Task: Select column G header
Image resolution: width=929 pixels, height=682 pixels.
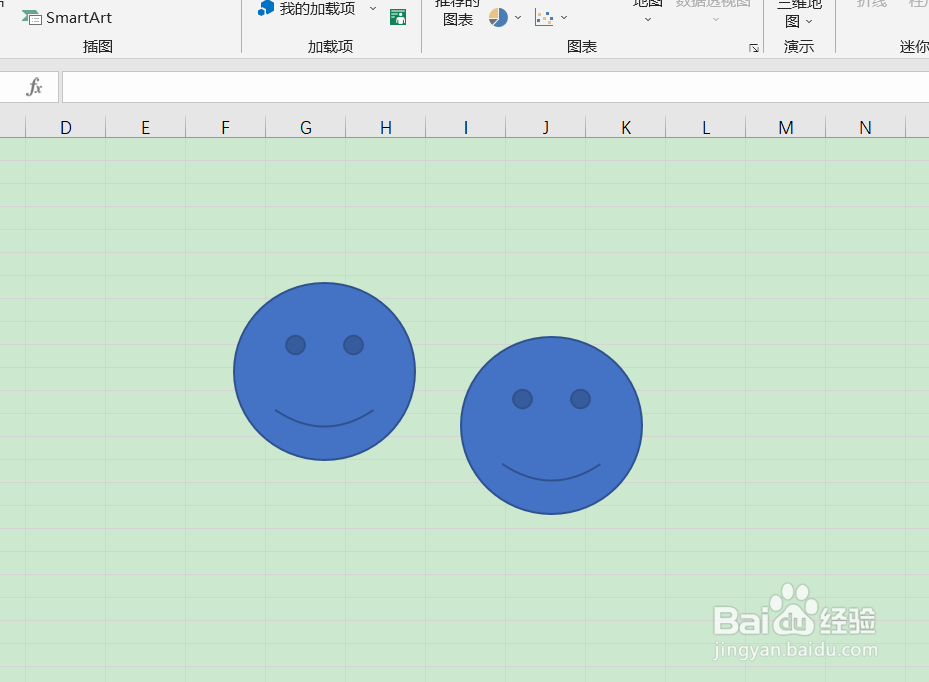Action: [306, 127]
